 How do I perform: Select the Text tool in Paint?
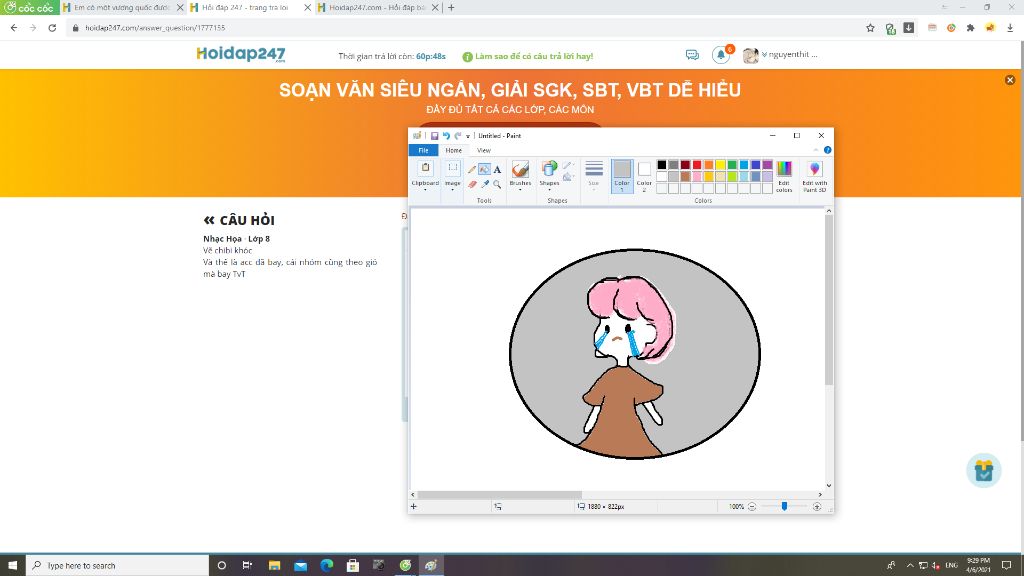pyautogui.click(x=497, y=170)
